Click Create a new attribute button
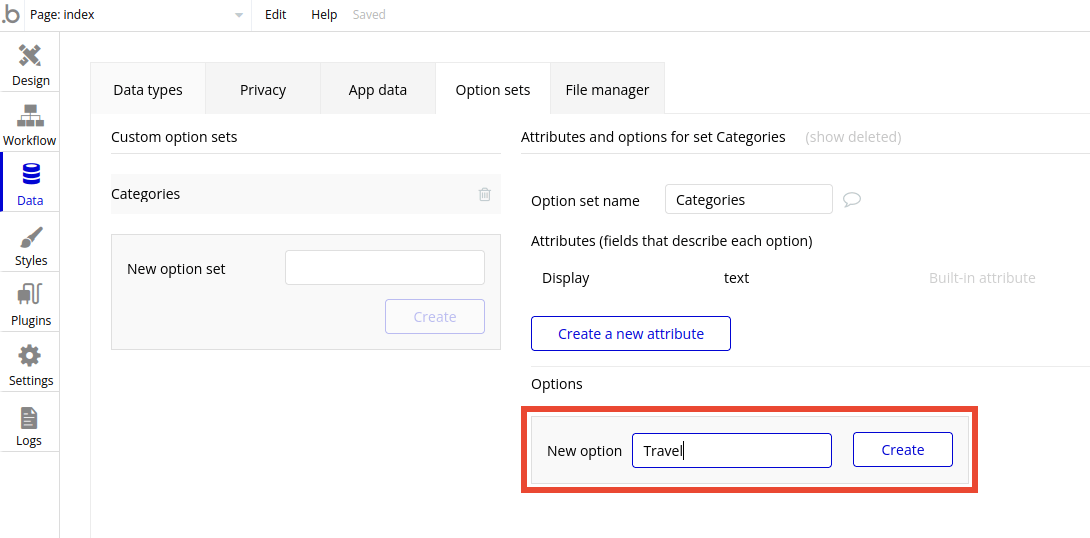The height and width of the screenshot is (538, 1090). [x=631, y=334]
